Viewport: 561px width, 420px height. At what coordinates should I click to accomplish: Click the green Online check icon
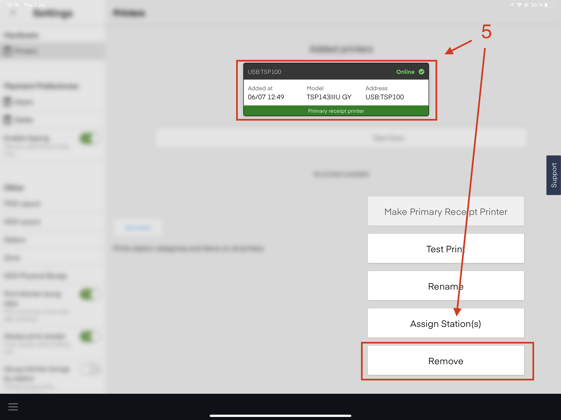(x=421, y=72)
